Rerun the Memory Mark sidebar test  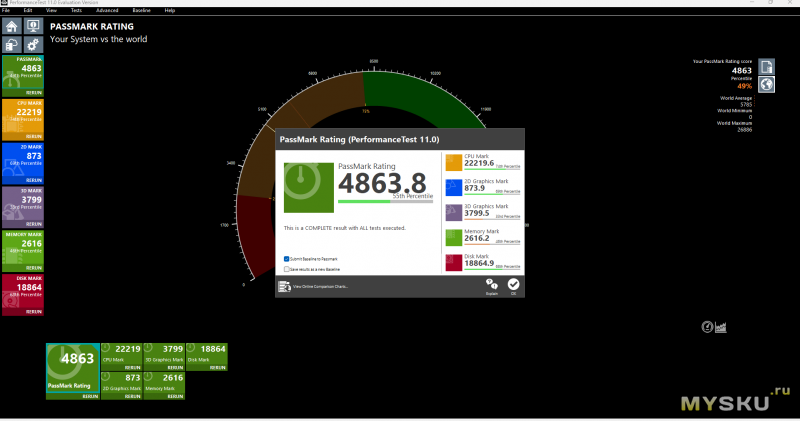34,268
